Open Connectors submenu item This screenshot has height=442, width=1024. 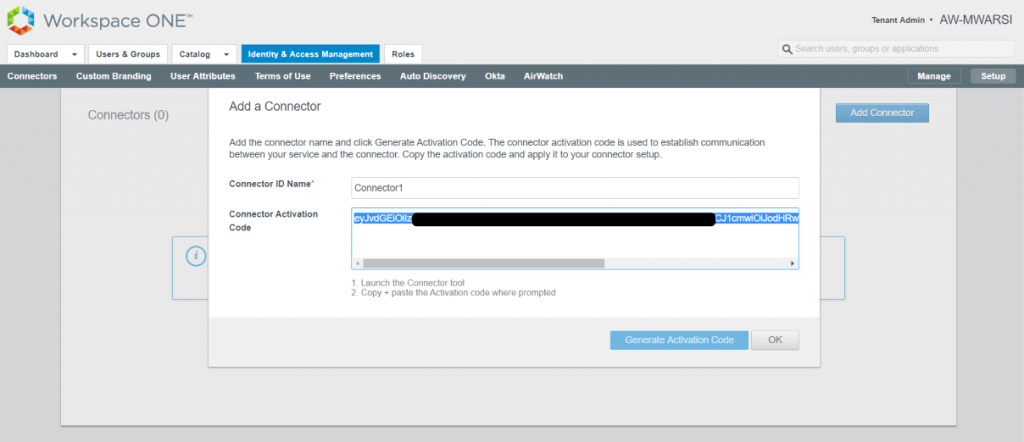(x=32, y=76)
